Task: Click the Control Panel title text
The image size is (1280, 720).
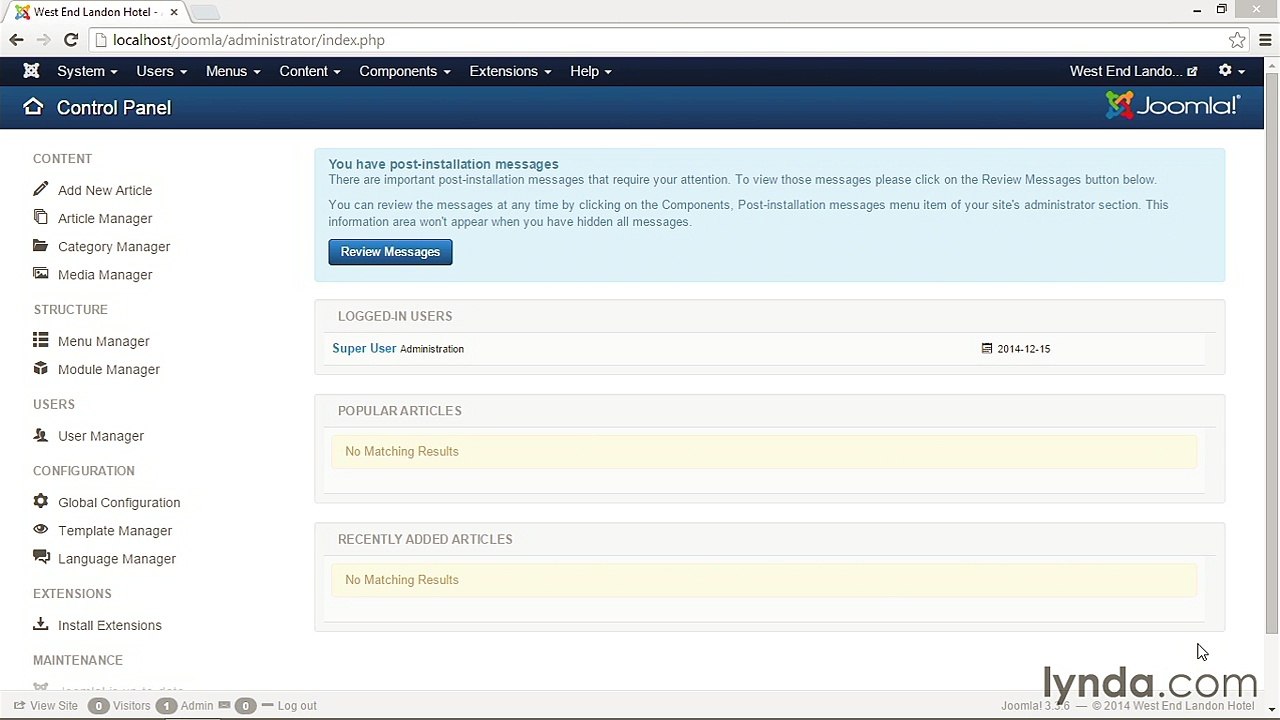Action: tap(114, 108)
